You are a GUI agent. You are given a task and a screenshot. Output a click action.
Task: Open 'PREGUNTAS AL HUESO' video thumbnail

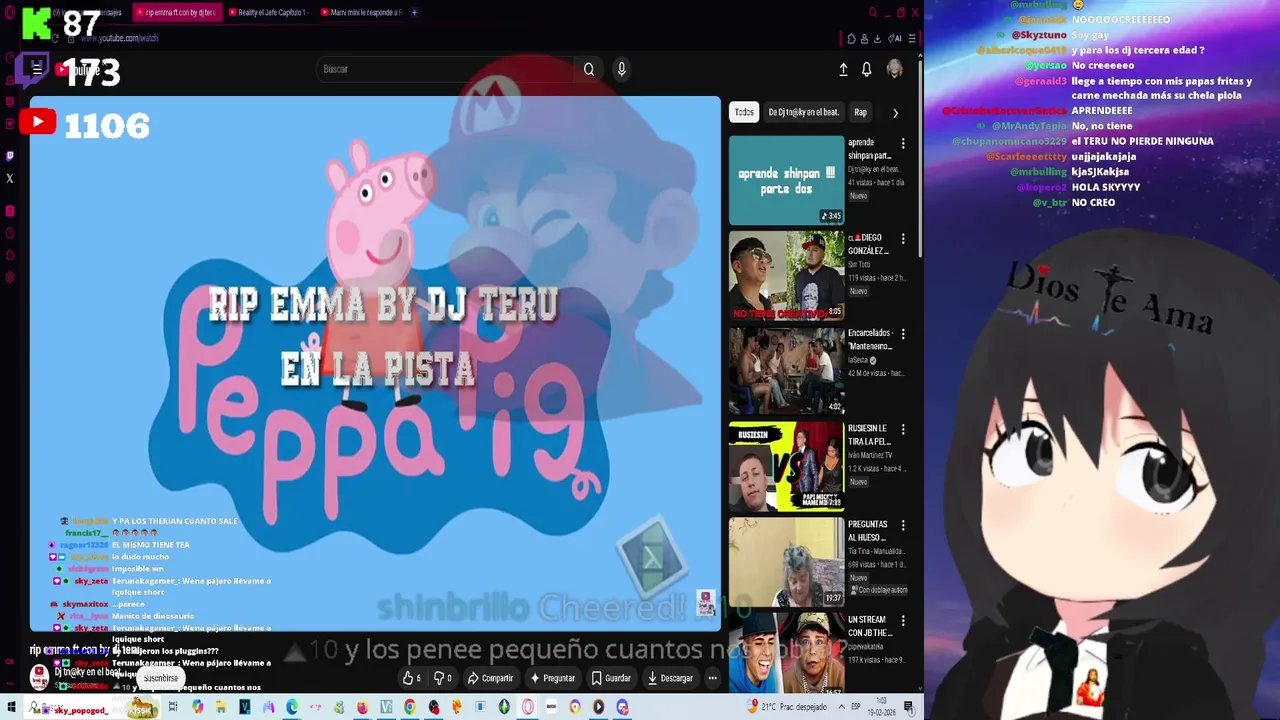[x=786, y=562]
